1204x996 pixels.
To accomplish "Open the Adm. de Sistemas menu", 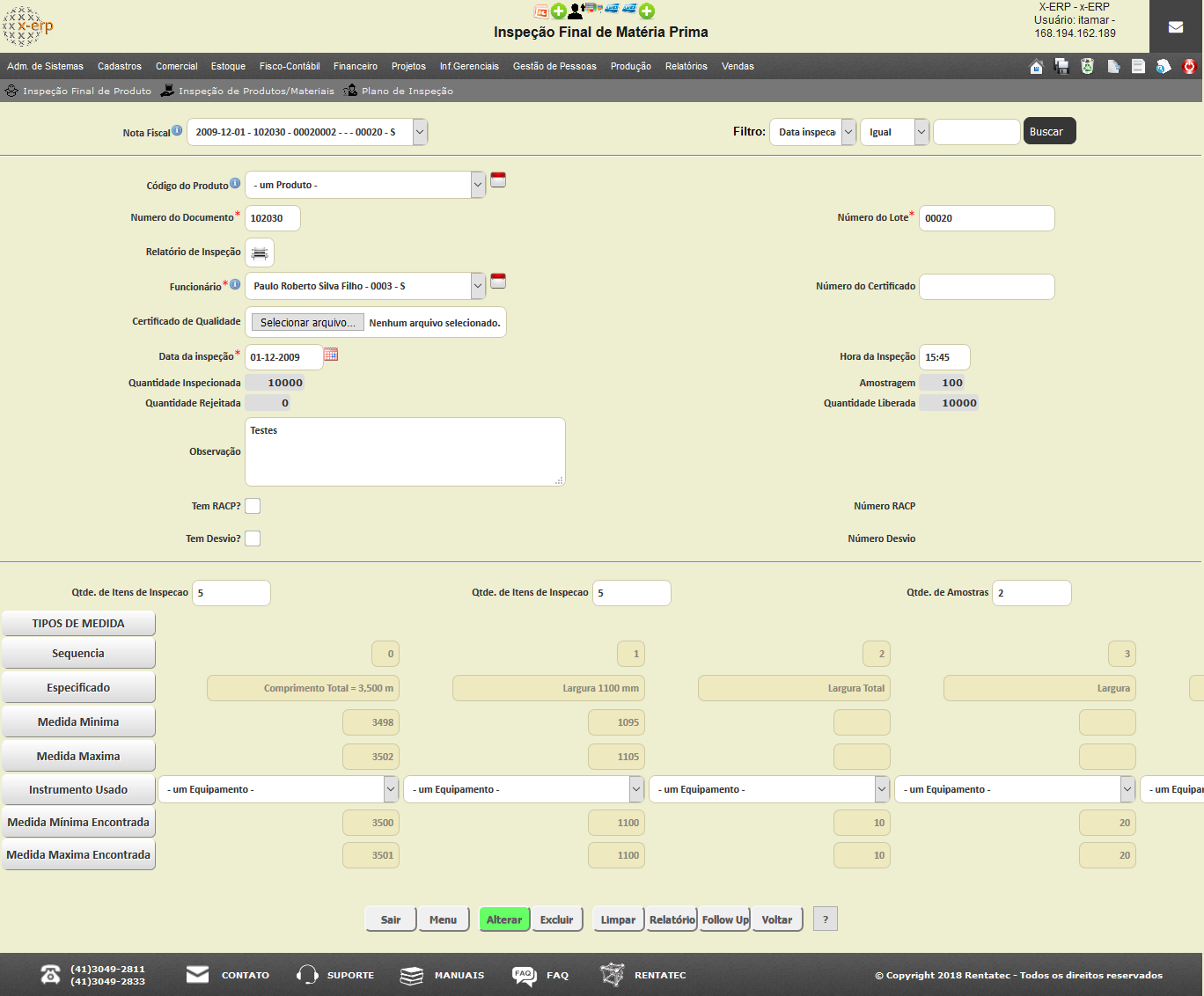I will pos(45,66).
